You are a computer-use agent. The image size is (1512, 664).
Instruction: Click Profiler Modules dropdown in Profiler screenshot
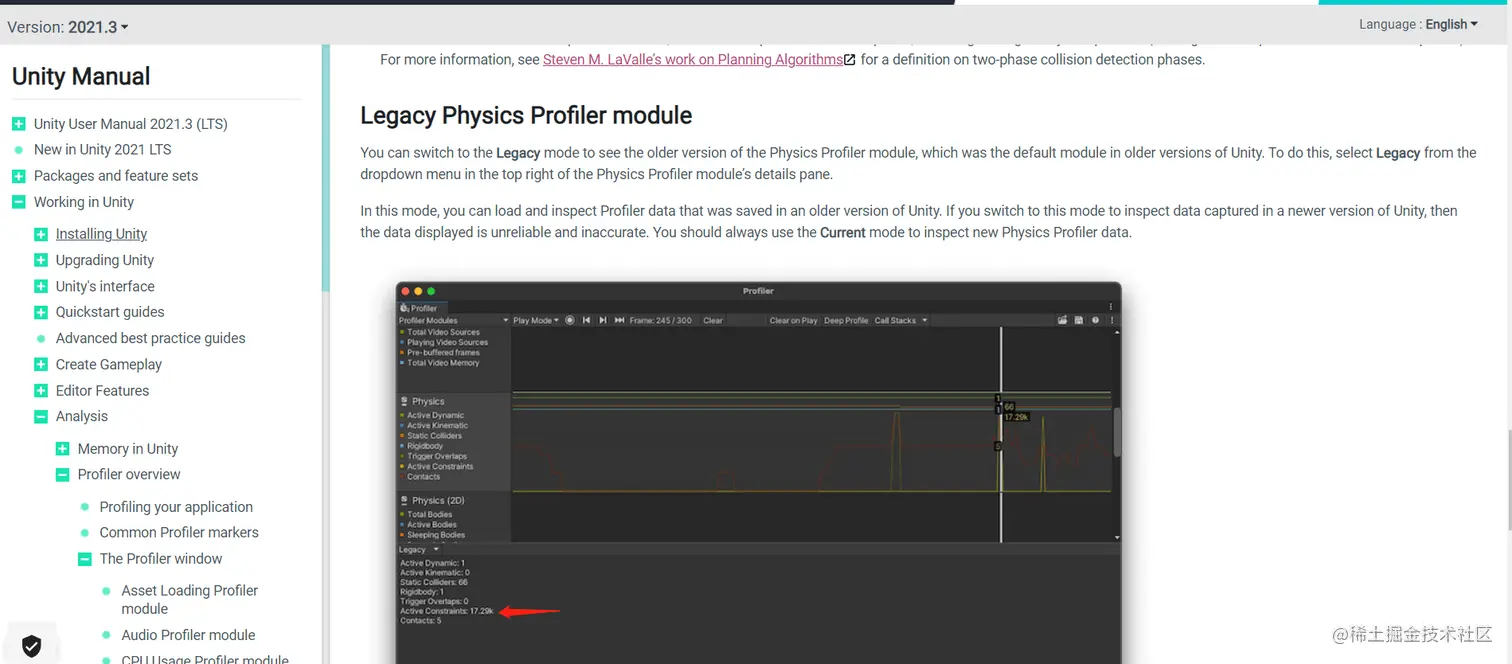(454, 321)
